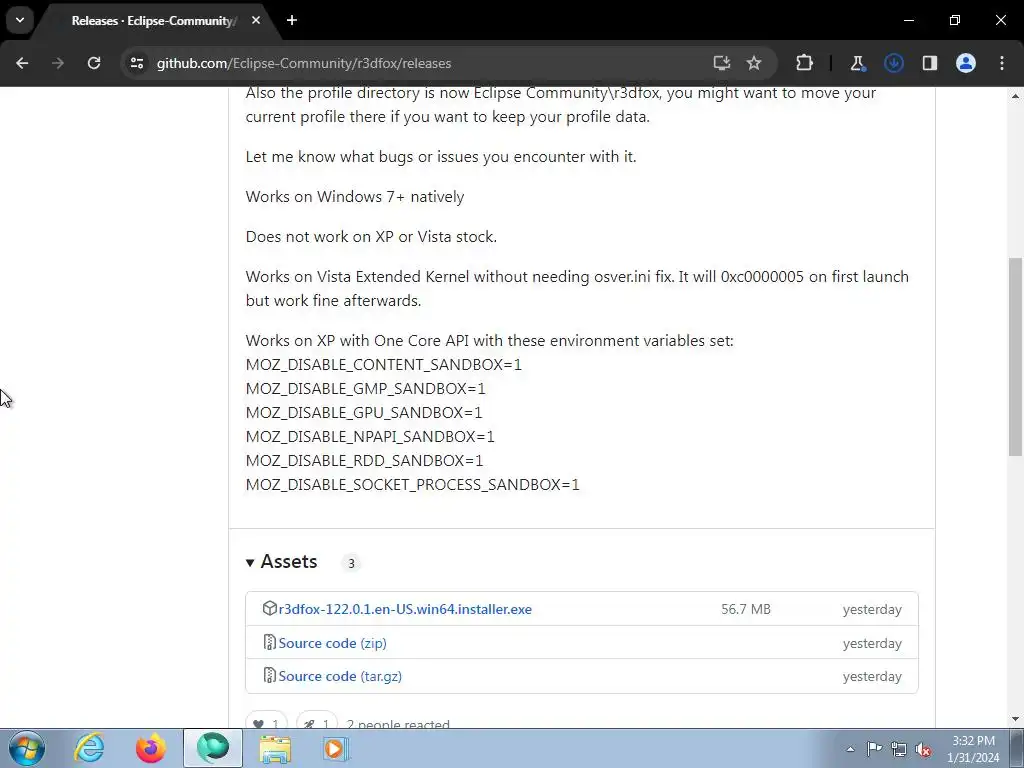1024x768 pixels.
Task: Click MOZ_DISABLE_SOCKET_PROCESS_SANDBOX=1 text
Action: 413,485
